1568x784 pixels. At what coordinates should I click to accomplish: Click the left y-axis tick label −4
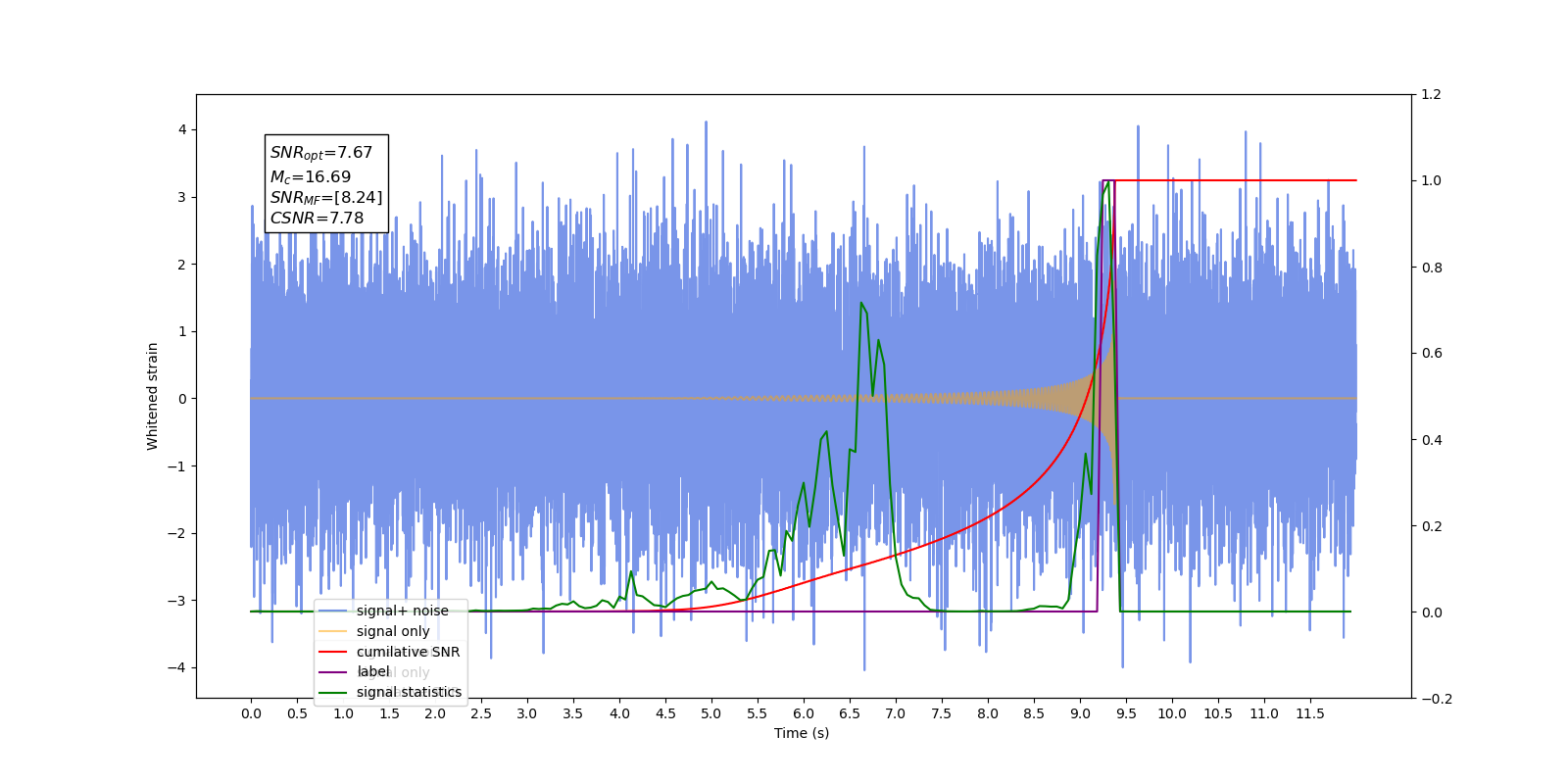(176, 667)
